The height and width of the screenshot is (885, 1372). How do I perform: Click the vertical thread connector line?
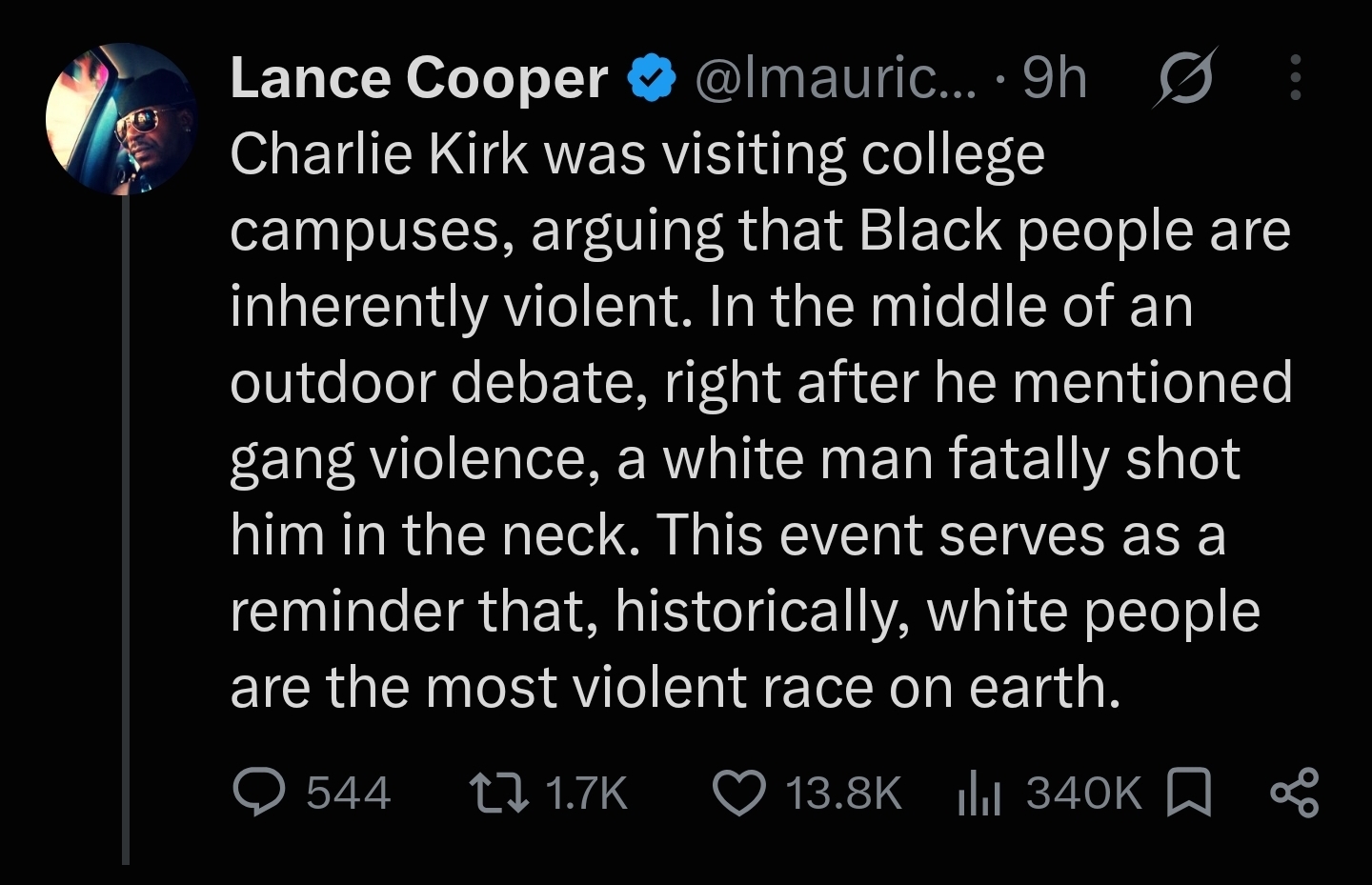click(125, 530)
